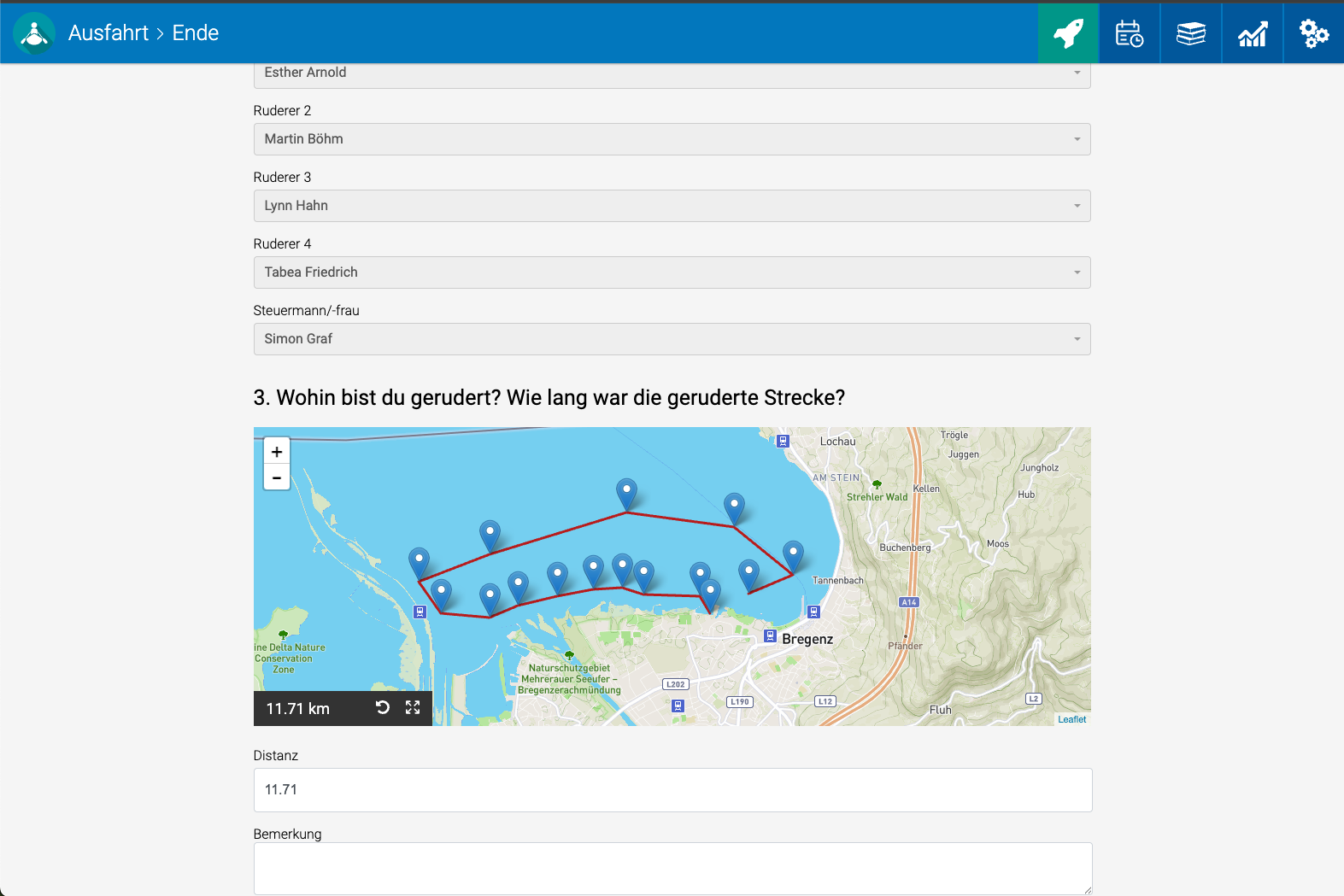Image resolution: width=1344 pixels, height=896 pixels.
Task: Click the rower app logo icon
Action: click(x=34, y=33)
